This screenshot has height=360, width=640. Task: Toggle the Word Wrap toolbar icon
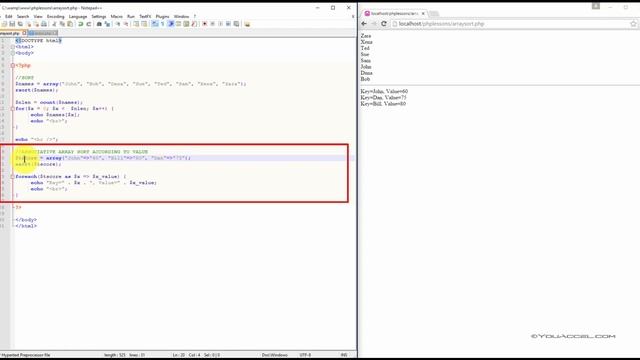point(155,24)
